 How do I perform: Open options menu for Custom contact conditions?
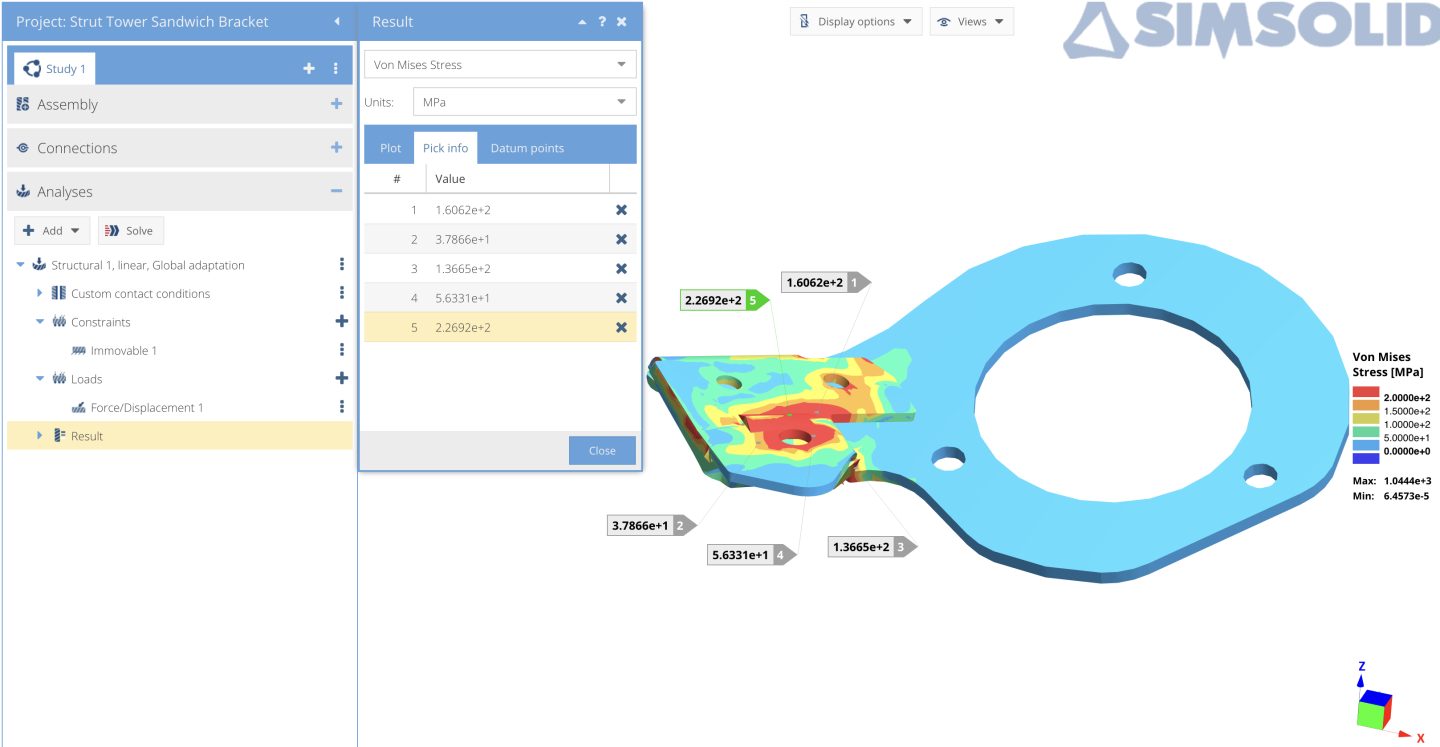[x=342, y=293]
